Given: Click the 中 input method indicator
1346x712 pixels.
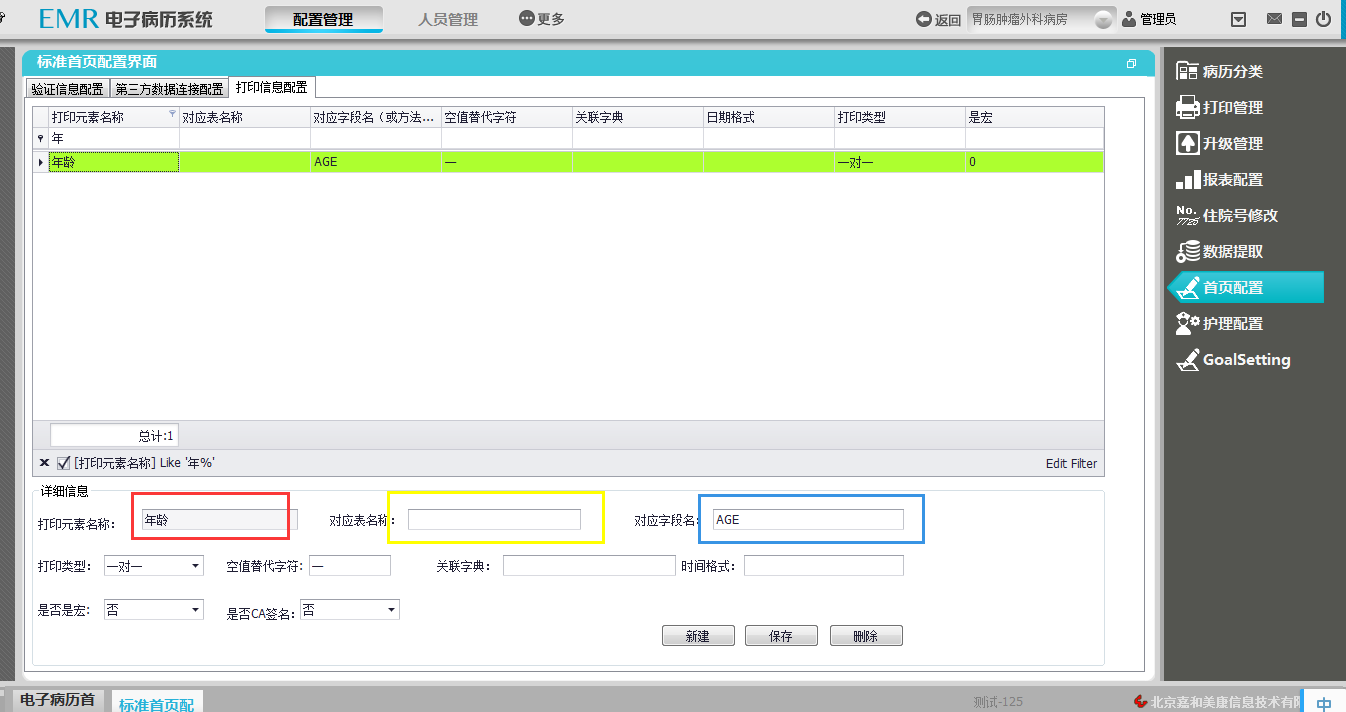Looking at the screenshot, I should point(1324,703).
